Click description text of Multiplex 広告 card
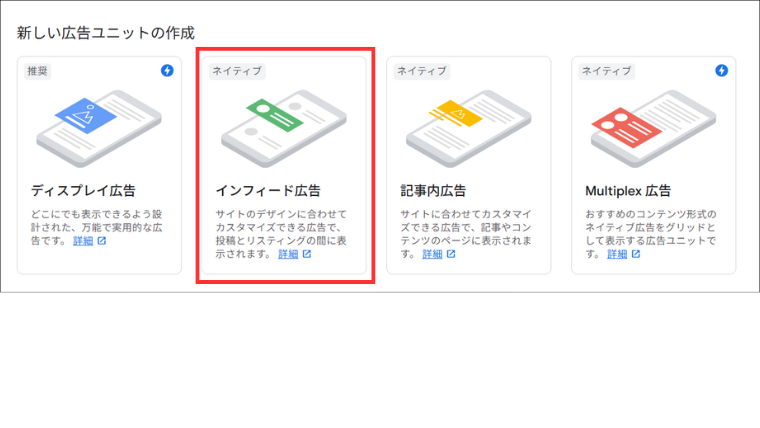The image size is (760, 428). click(x=651, y=234)
